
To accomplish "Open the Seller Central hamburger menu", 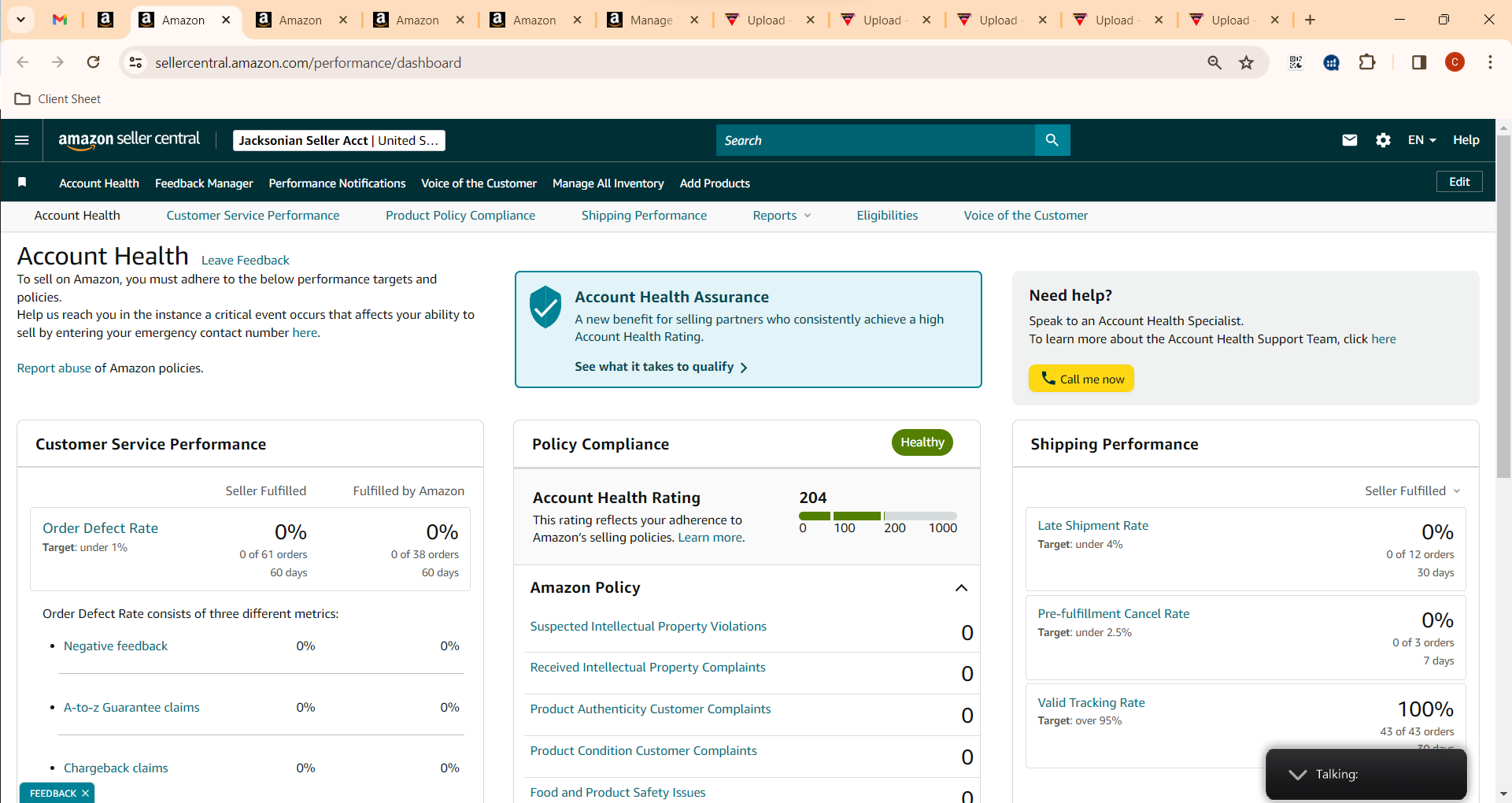I will click(22, 140).
